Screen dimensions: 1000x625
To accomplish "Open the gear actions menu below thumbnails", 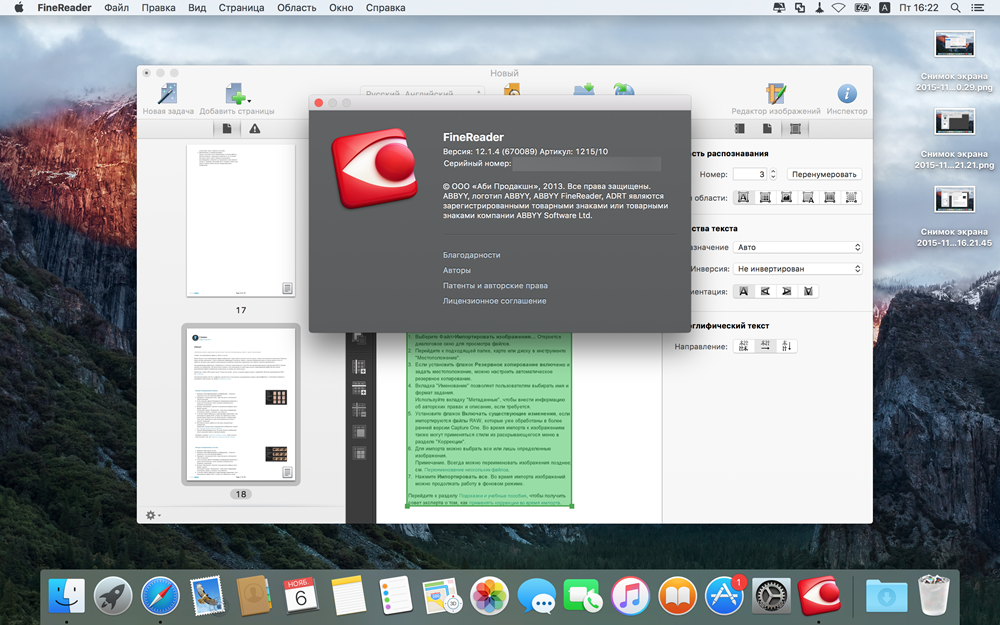I will pyautogui.click(x=153, y=515).
